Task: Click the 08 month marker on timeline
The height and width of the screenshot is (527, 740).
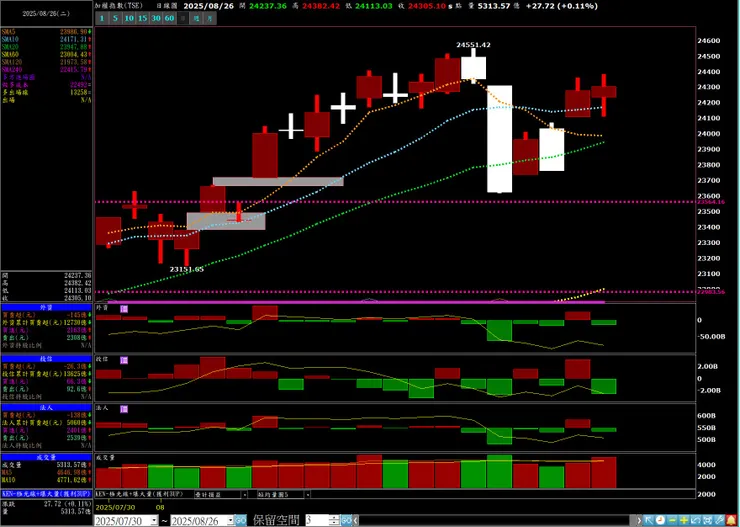Action: coord(160,507)
